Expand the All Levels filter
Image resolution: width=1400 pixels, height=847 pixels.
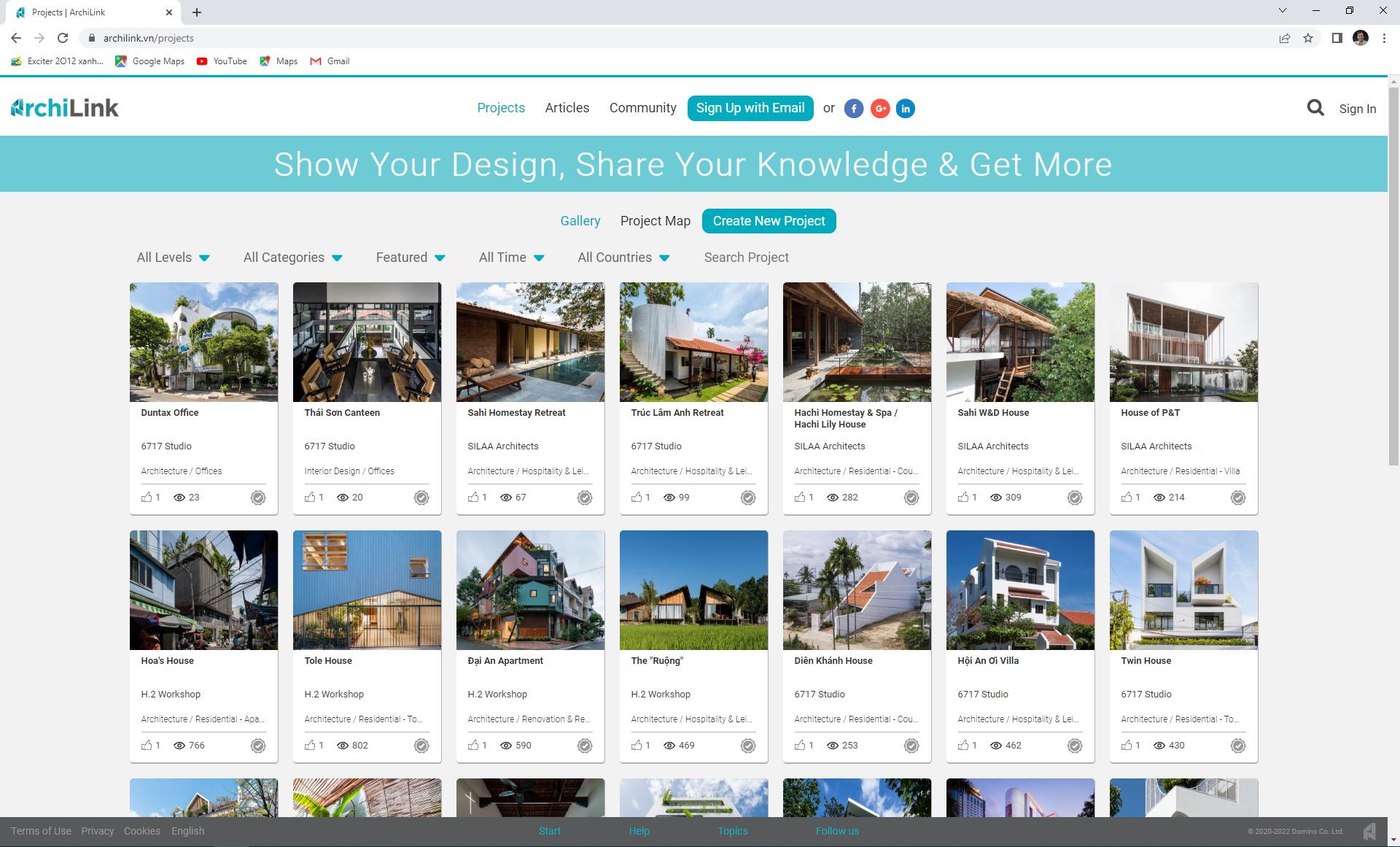pyautogui.click(x=174, y=258)
